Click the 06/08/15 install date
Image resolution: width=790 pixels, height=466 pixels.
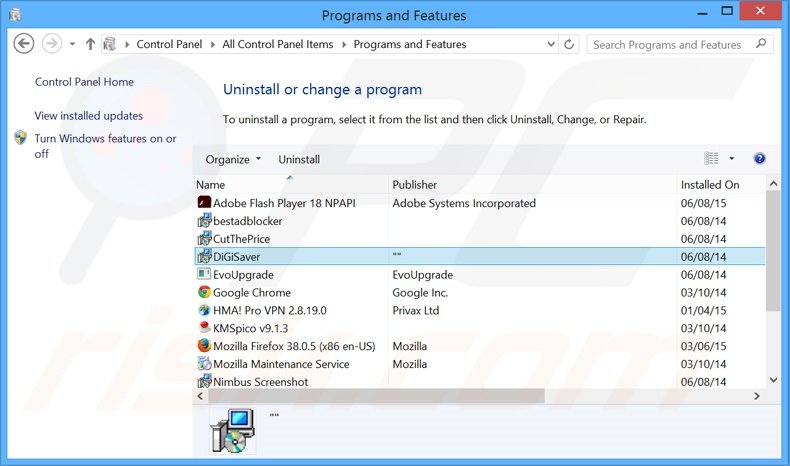(703, 203)
